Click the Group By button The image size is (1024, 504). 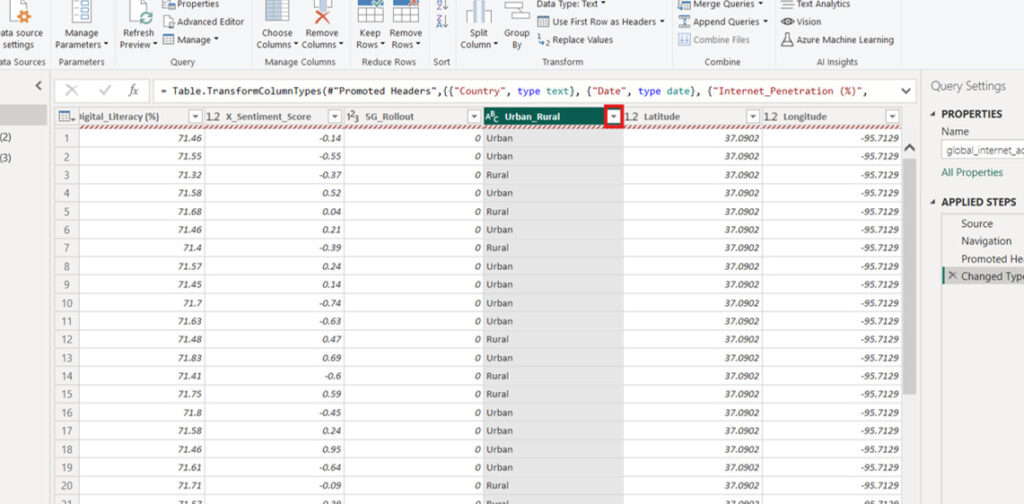pyautogui.click(x=517, y=27)
